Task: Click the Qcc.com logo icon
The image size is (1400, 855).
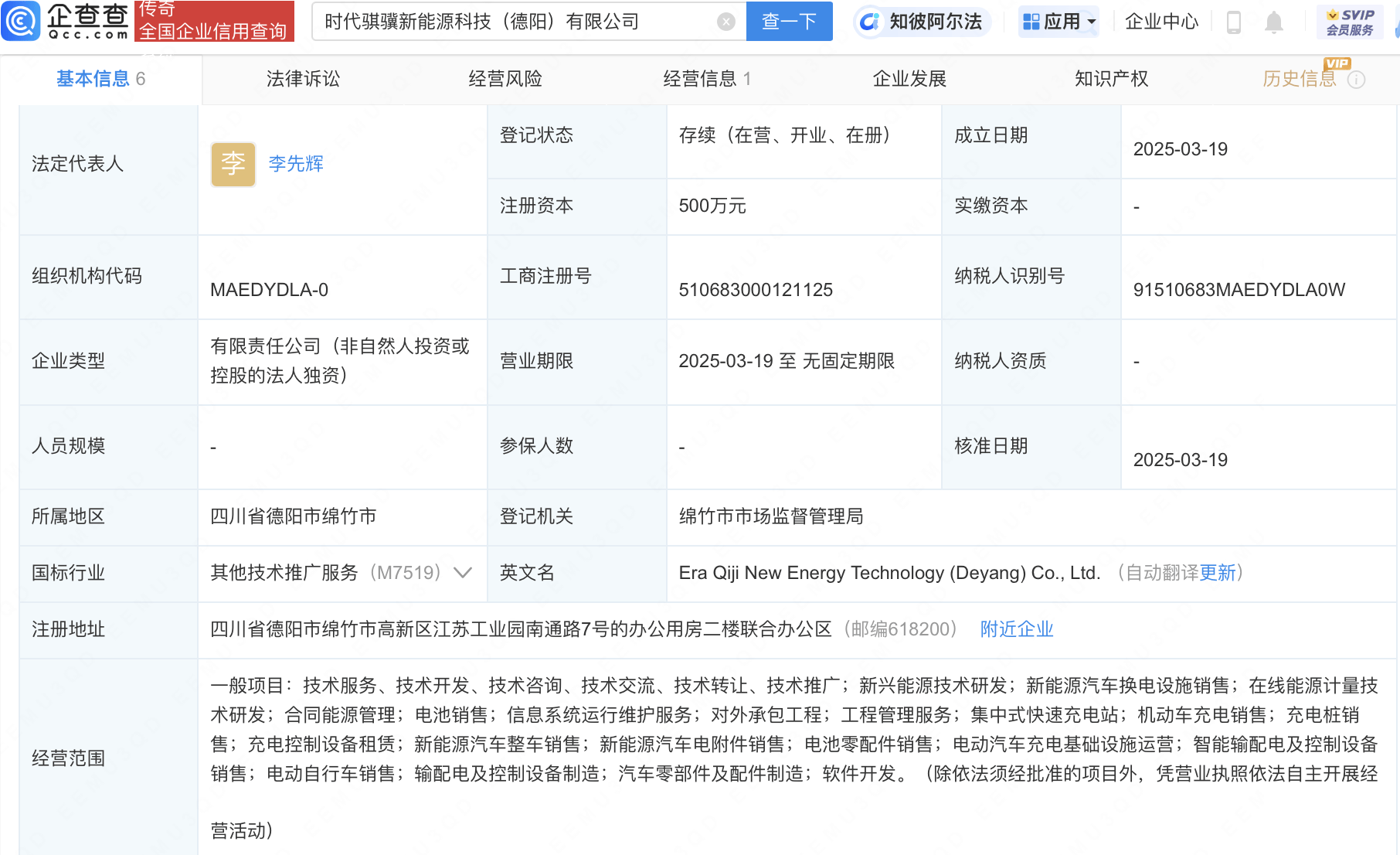Action: pyautogui.click(x=20, y=21)
